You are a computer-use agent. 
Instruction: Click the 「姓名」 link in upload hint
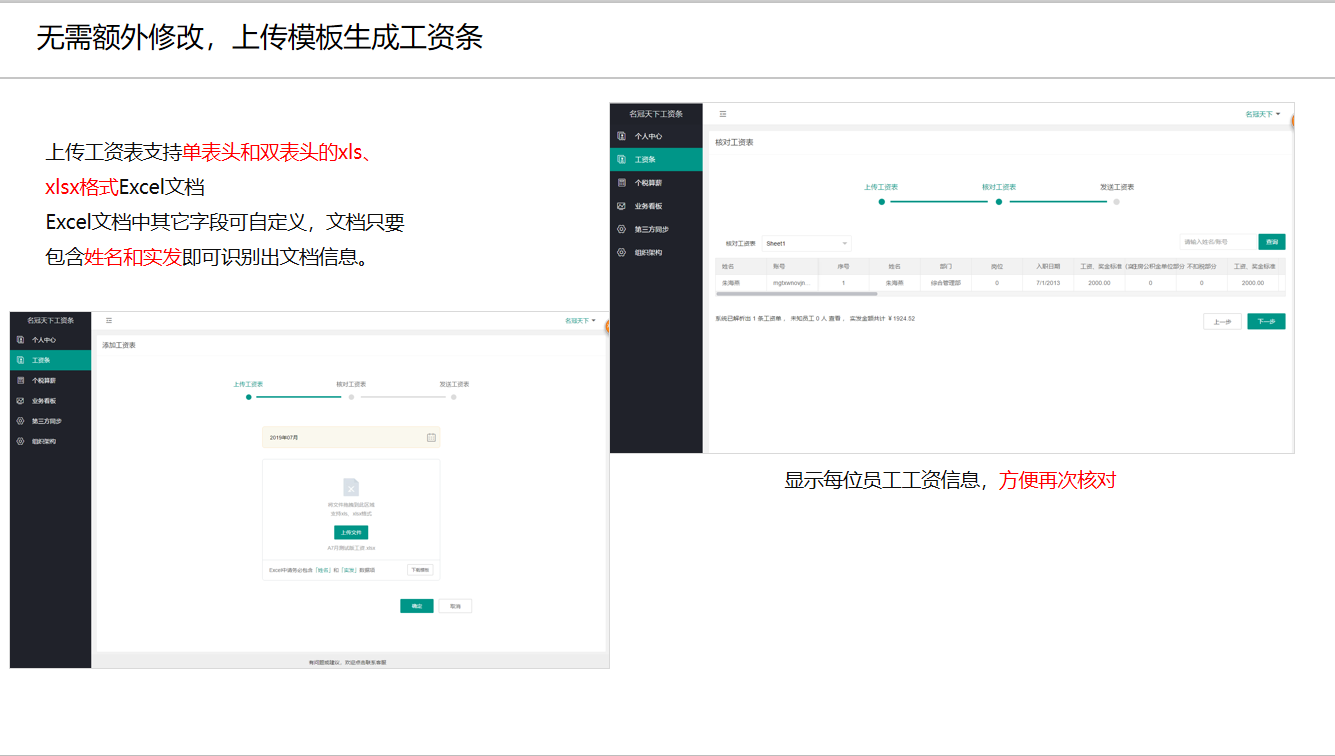(323, 569)
